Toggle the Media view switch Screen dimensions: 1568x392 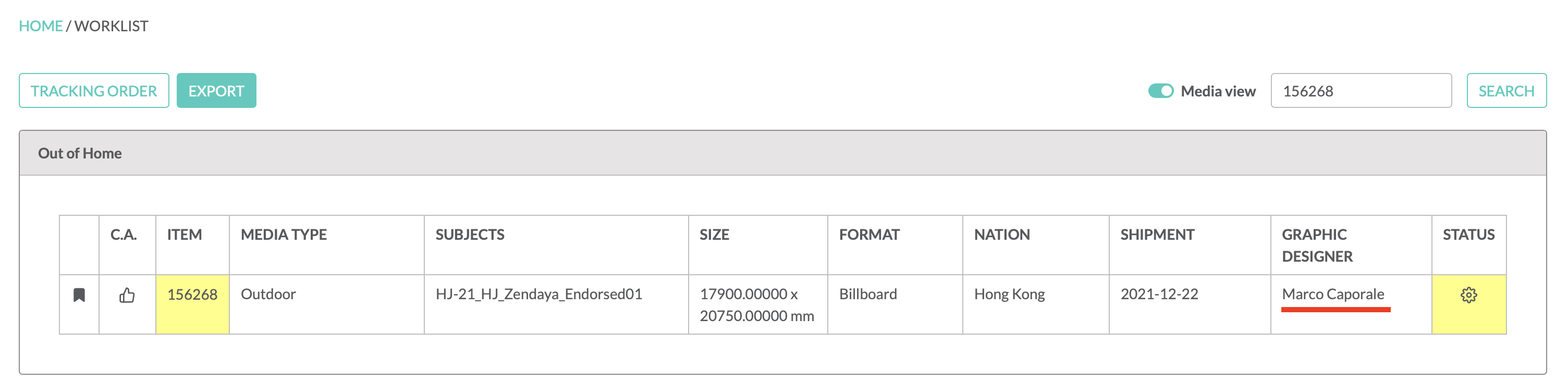click(x=1160, y=91)
